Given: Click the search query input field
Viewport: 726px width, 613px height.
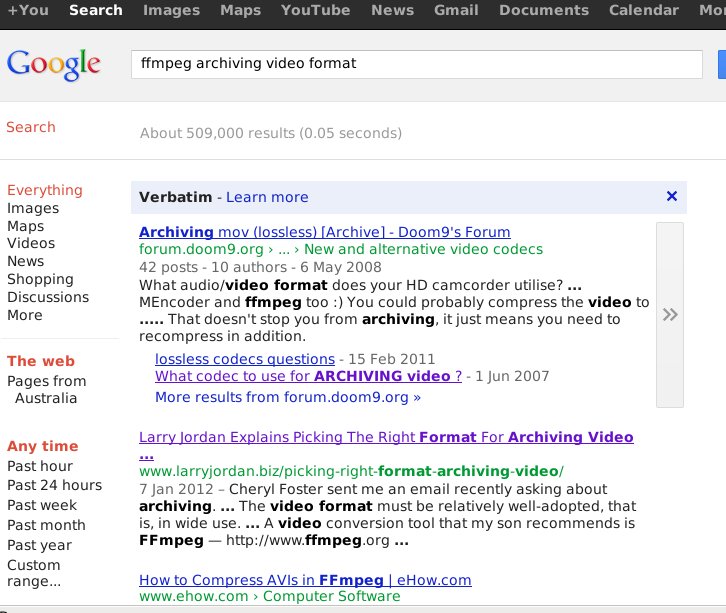Looking at the screenshot, I should 417,64.
